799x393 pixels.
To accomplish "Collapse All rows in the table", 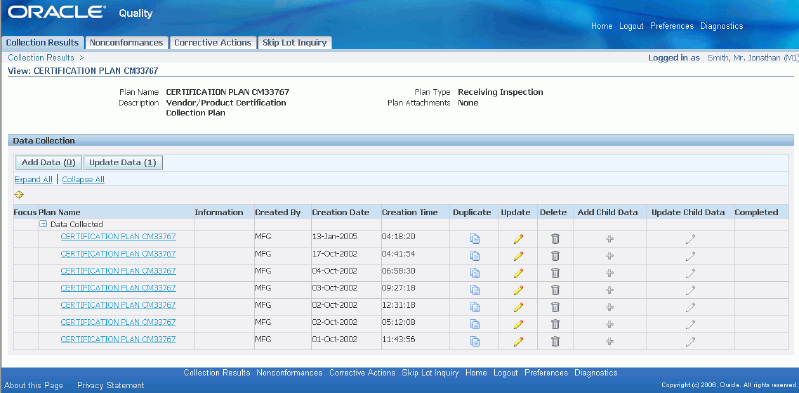I will tap(83, 179).
